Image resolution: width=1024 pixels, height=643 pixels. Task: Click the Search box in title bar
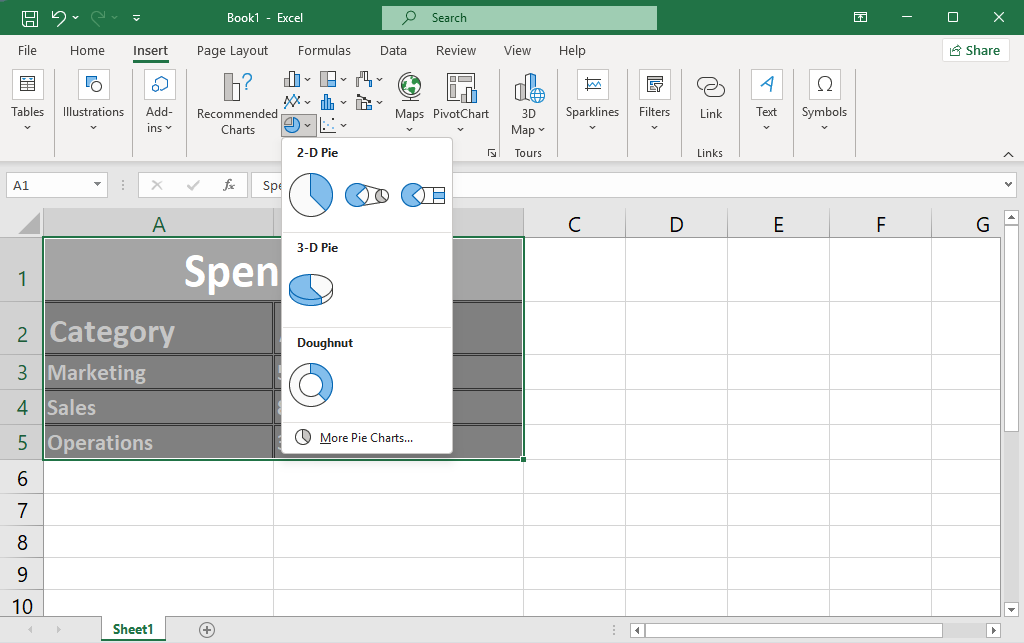[x=519, y=18]
